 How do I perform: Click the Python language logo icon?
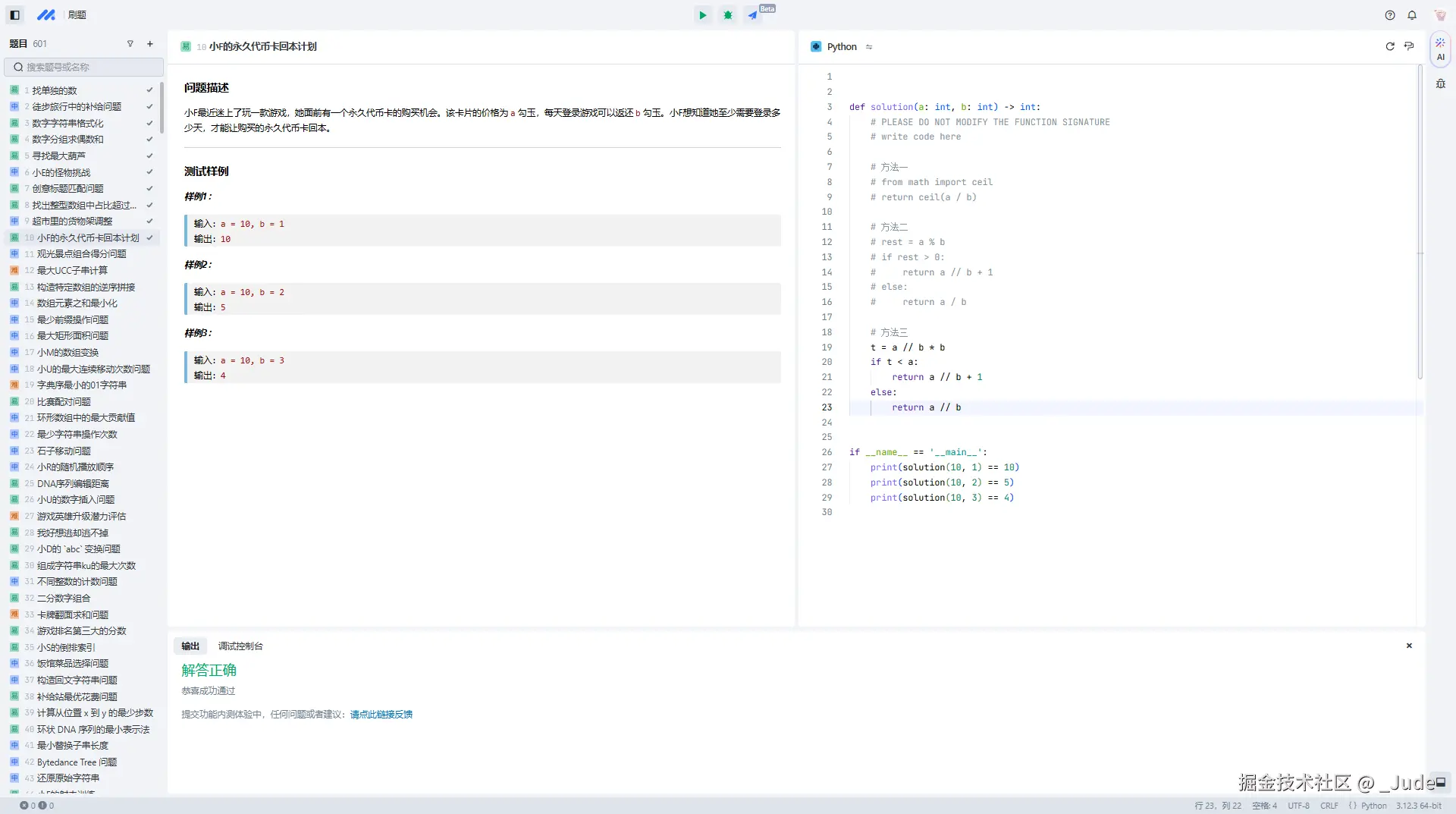click(816, 46)
